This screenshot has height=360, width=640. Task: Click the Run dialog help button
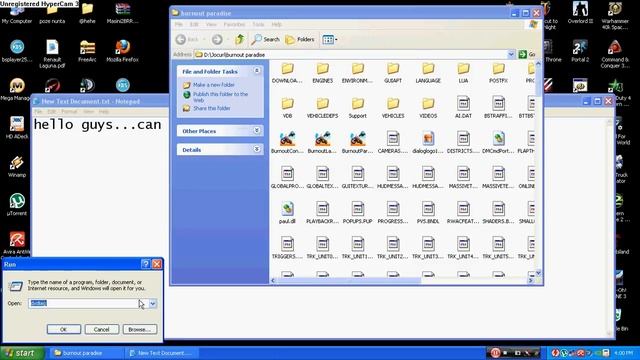click(x=145, y=264)
